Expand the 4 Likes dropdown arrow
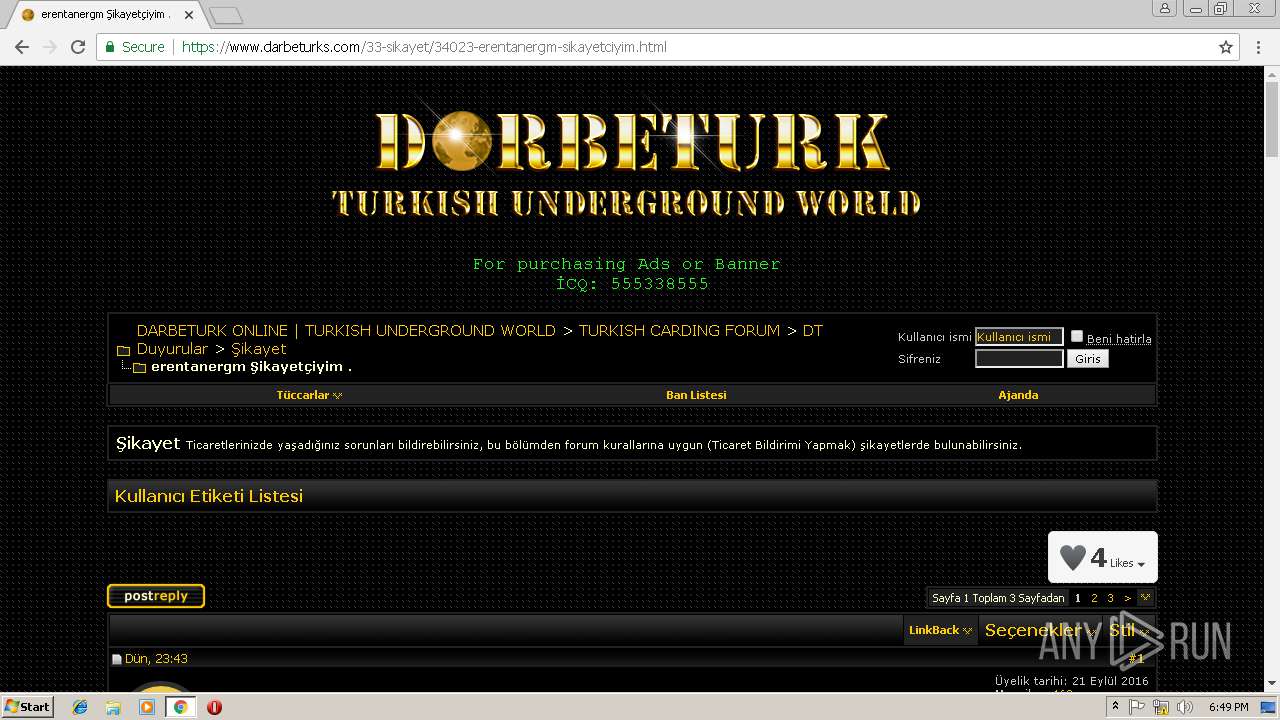Image resolution: width=1280 pixels, height=720 pixels. (1141, 565)
